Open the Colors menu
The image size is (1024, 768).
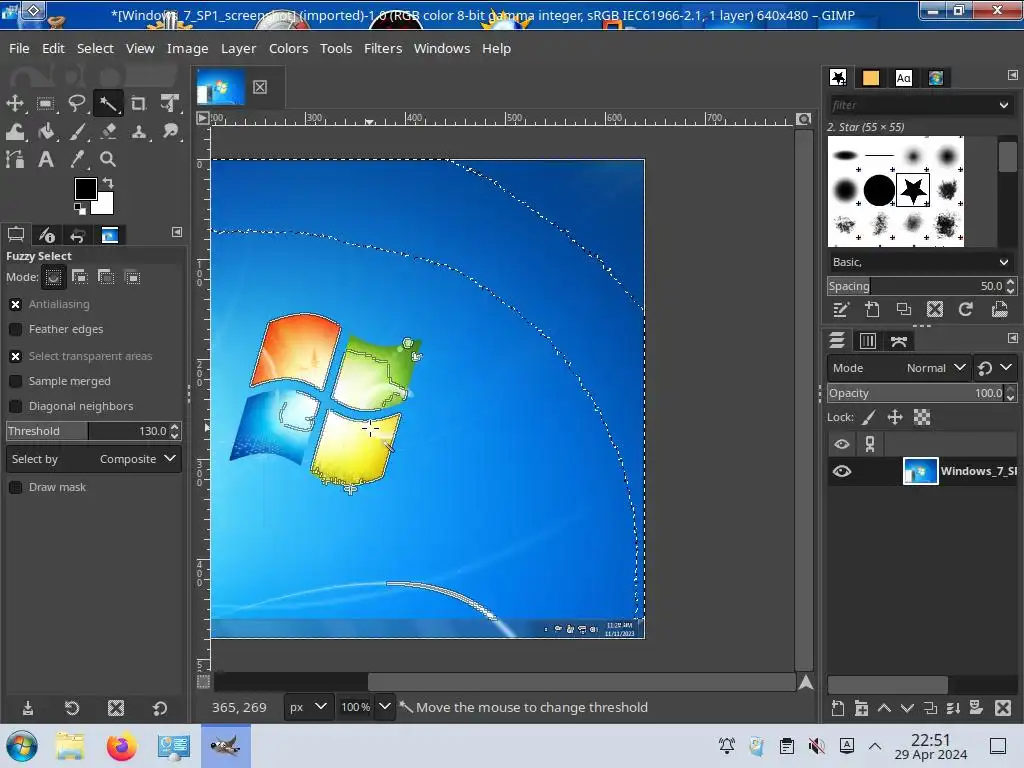click(x=288, y=48)
